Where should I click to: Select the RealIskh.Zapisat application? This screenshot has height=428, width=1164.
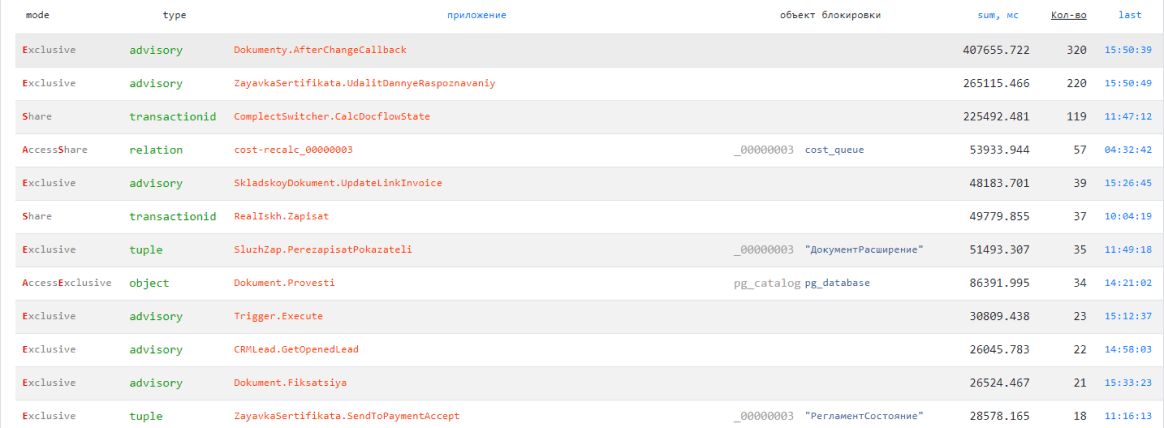[x=281, y=216]
